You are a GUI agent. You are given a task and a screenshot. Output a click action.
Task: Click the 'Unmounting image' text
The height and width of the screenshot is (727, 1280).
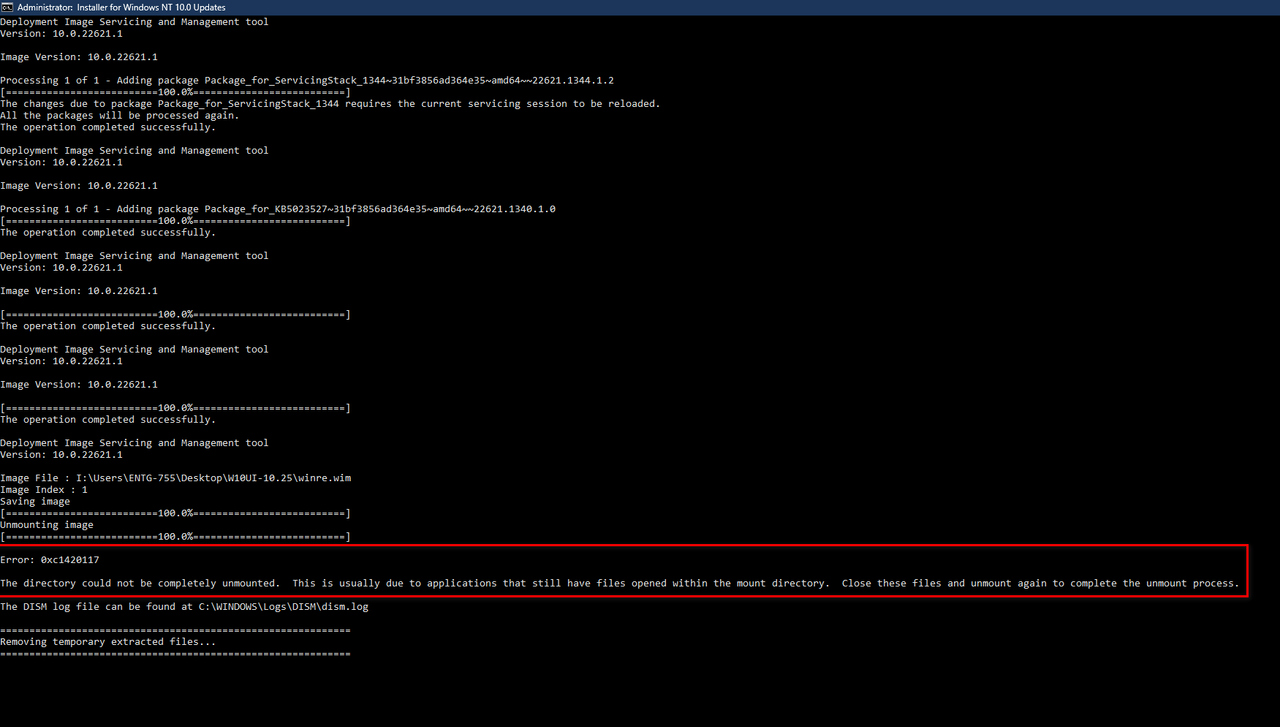pyautogui.click(x=47, y=525)
